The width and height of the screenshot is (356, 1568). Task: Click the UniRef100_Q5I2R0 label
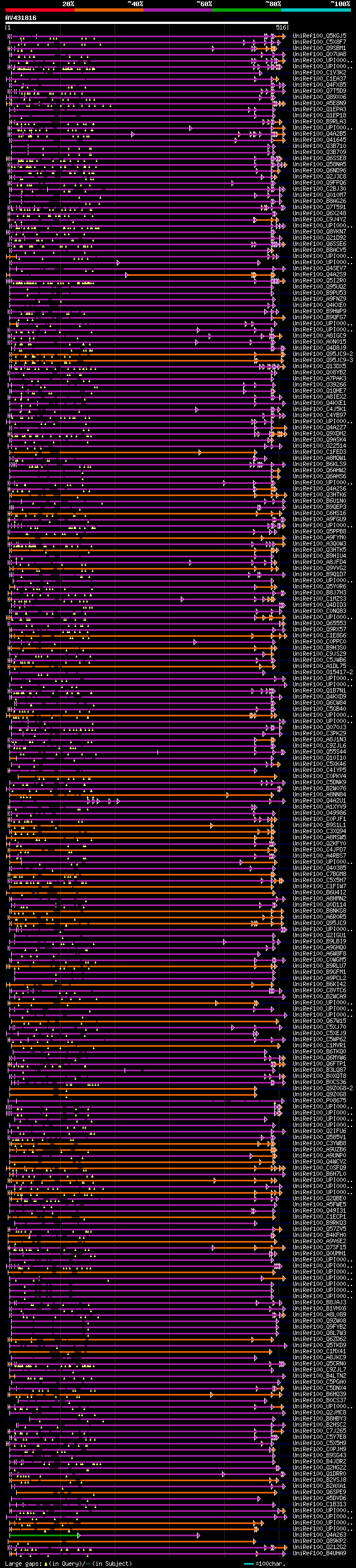point(319,280)
